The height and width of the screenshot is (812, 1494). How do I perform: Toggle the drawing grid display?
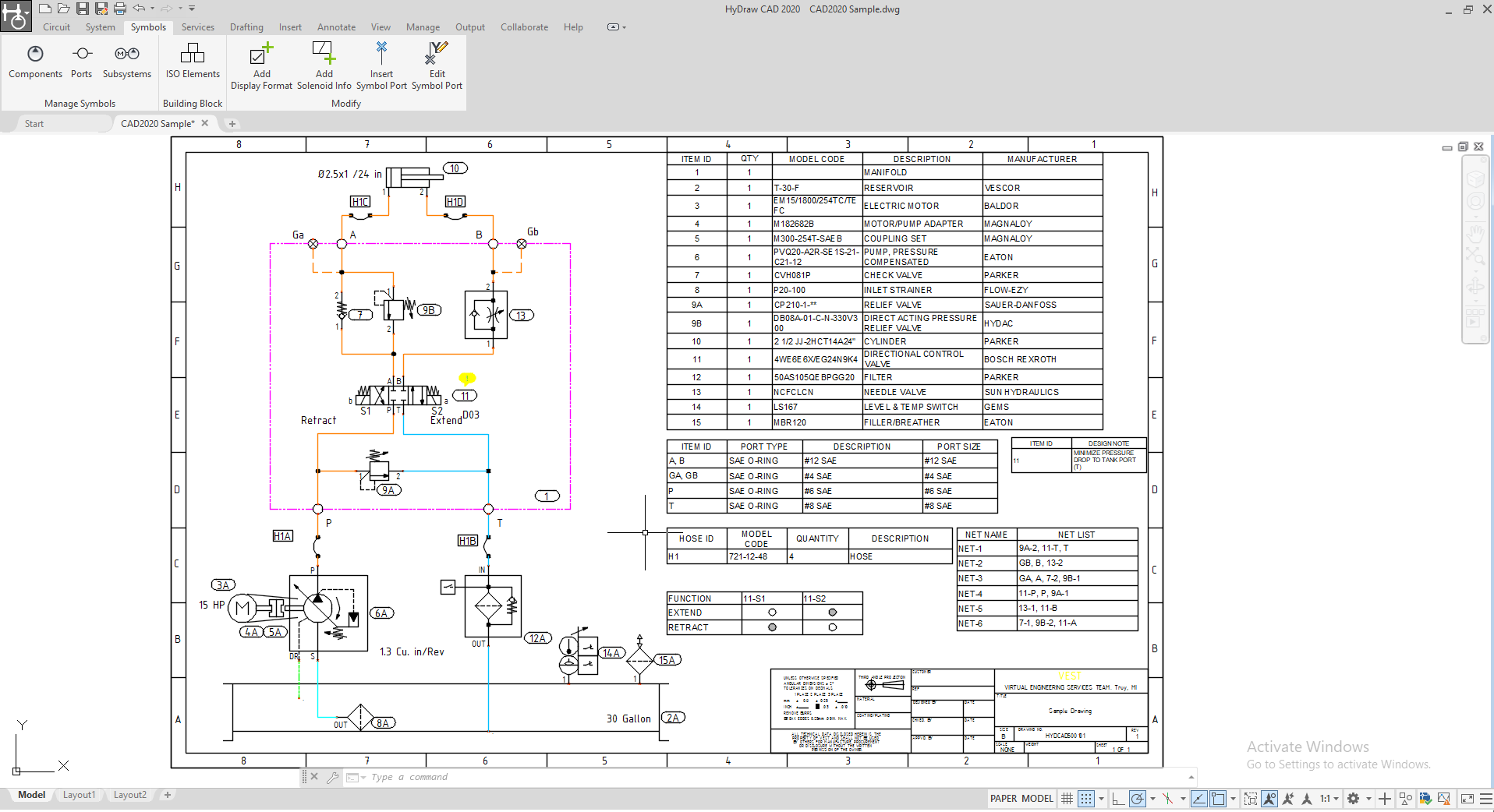[x=1067, y=799]
